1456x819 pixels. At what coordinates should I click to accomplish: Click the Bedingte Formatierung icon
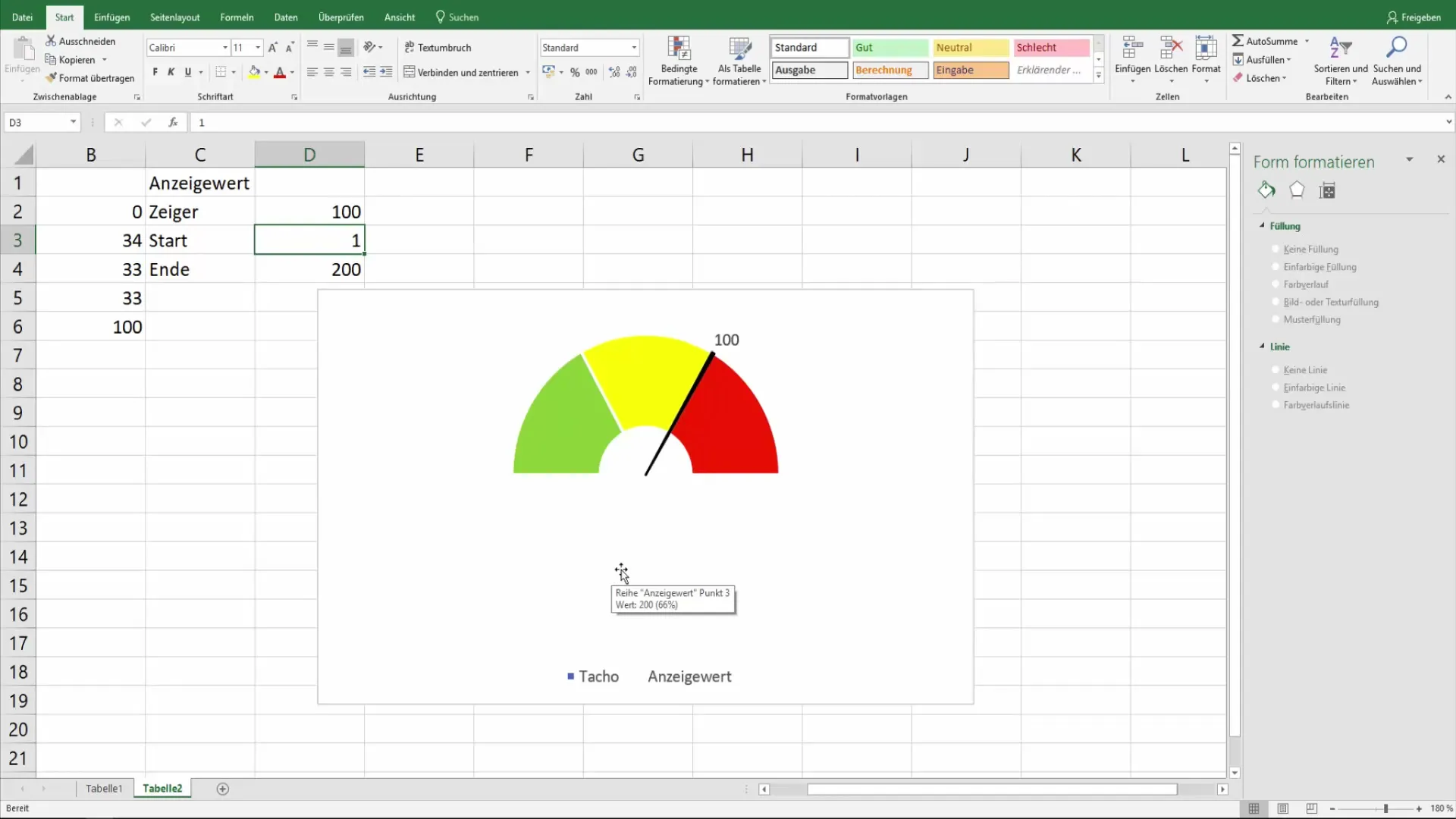679,49
